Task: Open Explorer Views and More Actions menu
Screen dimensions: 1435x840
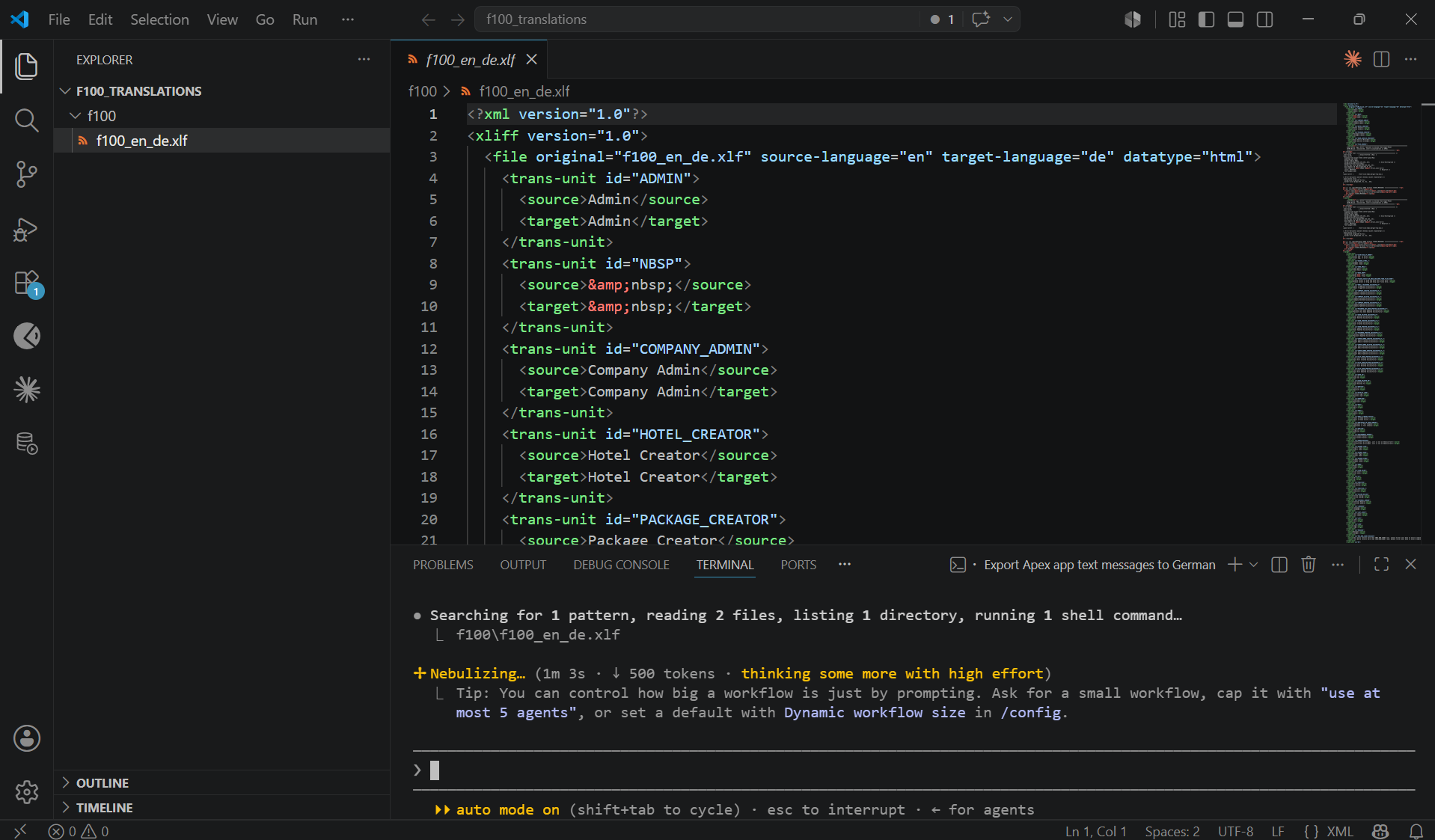Action: pos(364,59)
